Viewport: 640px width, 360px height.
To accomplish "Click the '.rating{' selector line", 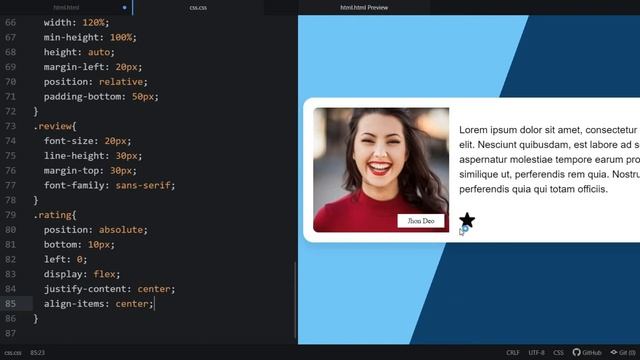I will [55, 215].
